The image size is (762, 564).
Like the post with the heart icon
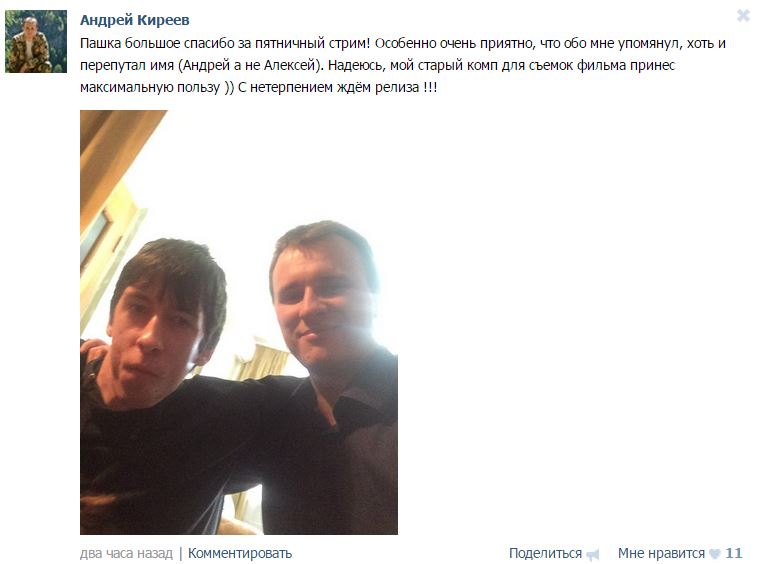(x=714, y=554)
